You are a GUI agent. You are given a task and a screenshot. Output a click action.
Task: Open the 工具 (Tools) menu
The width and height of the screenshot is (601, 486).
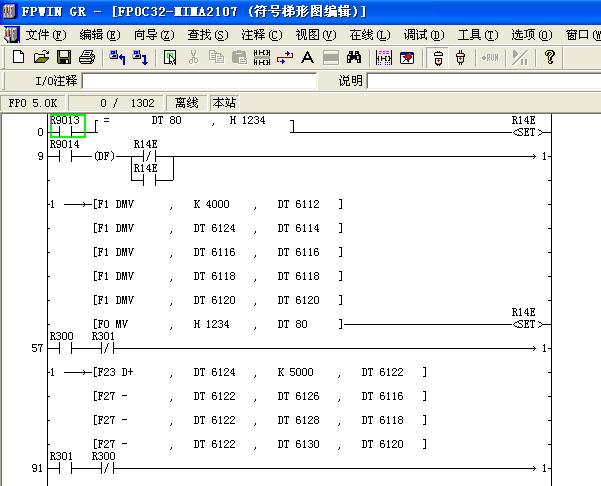coord(476,34)
